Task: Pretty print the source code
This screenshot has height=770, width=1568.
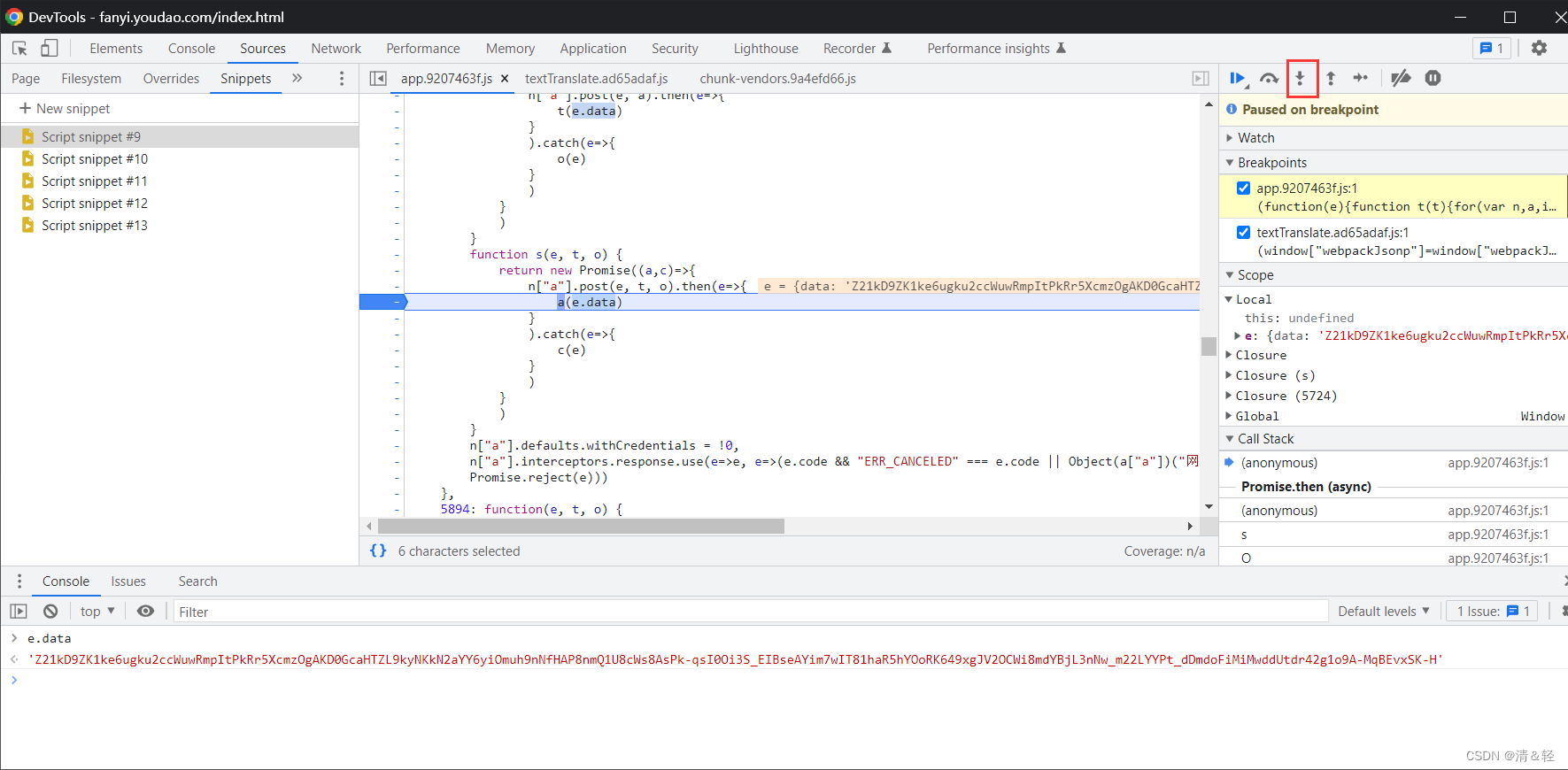Action: pos(378,551)
